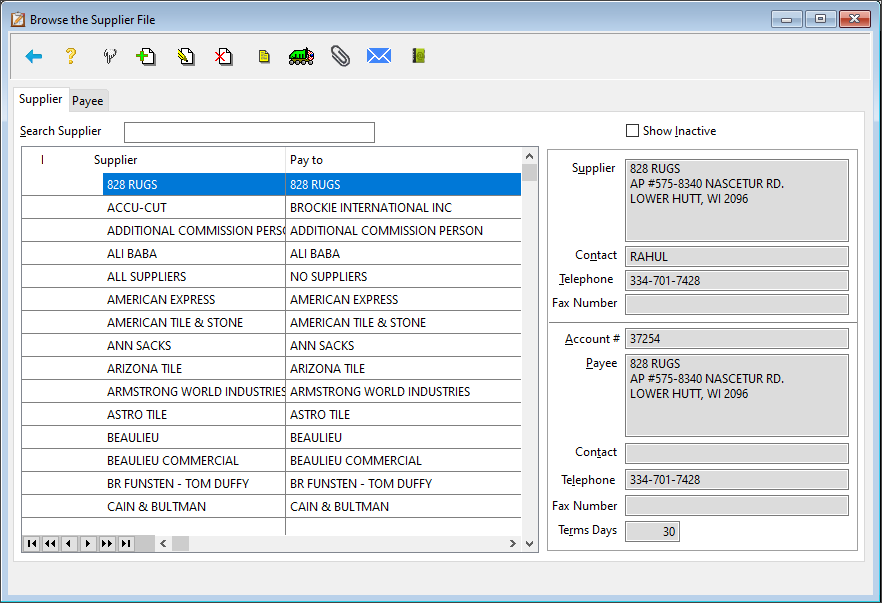Click the Terms Days field showing 30
The image size is (882, 603).
tap(652, 532)
